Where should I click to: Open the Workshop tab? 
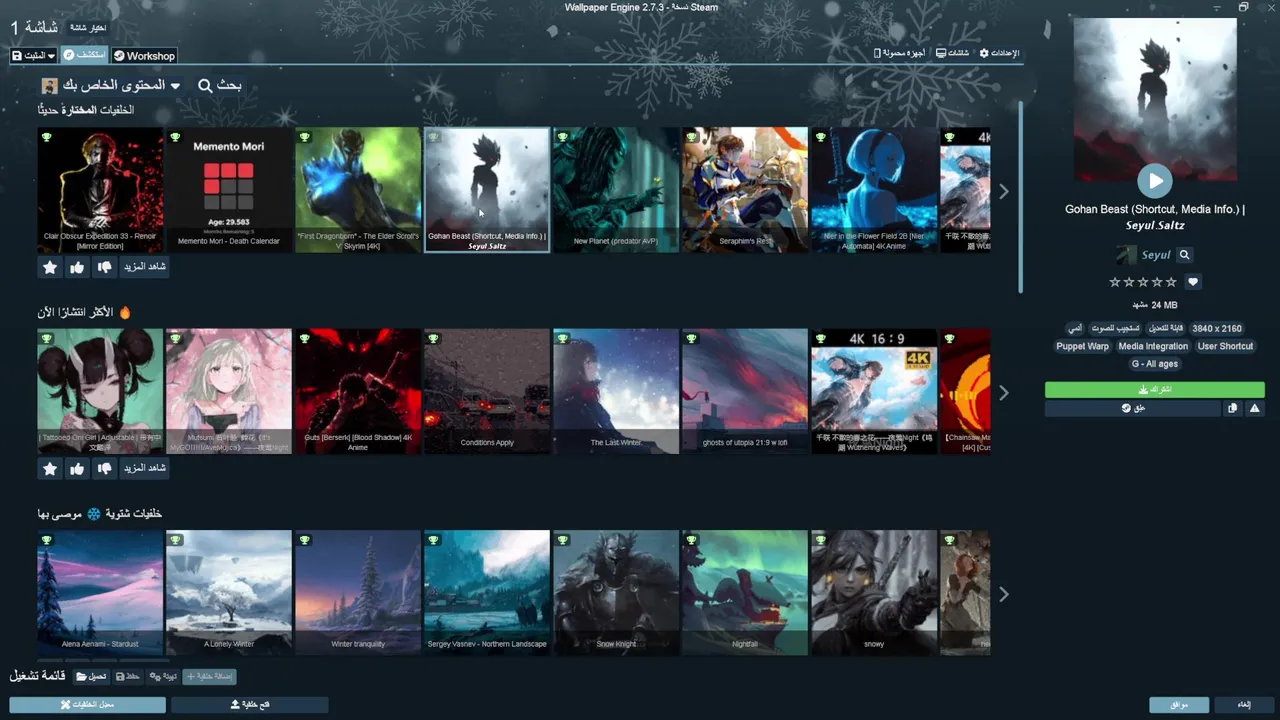coord(144,56)
